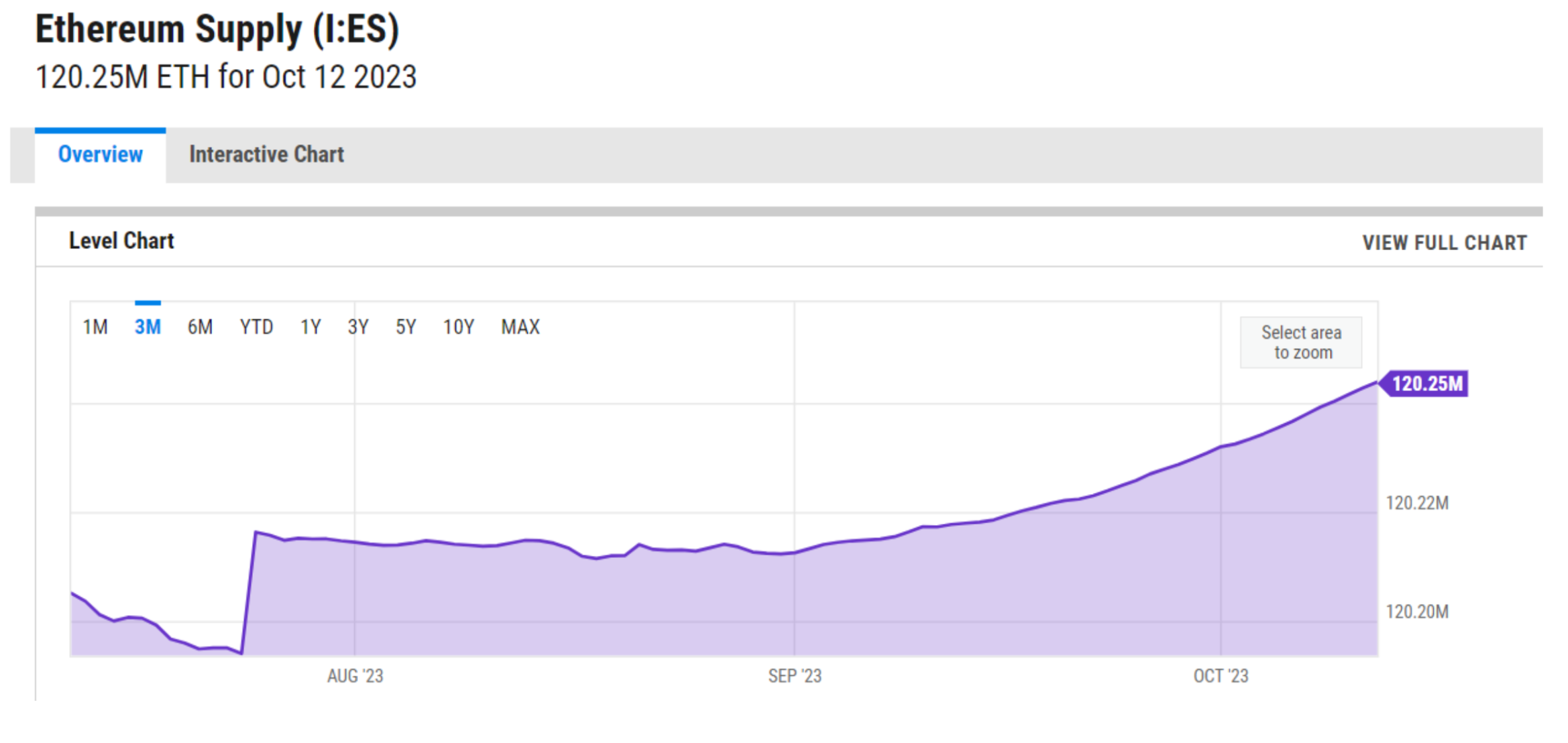Open the Interactive Chart tab
The height and width of the screenshot is (743, 1568).
pos(266,155)
